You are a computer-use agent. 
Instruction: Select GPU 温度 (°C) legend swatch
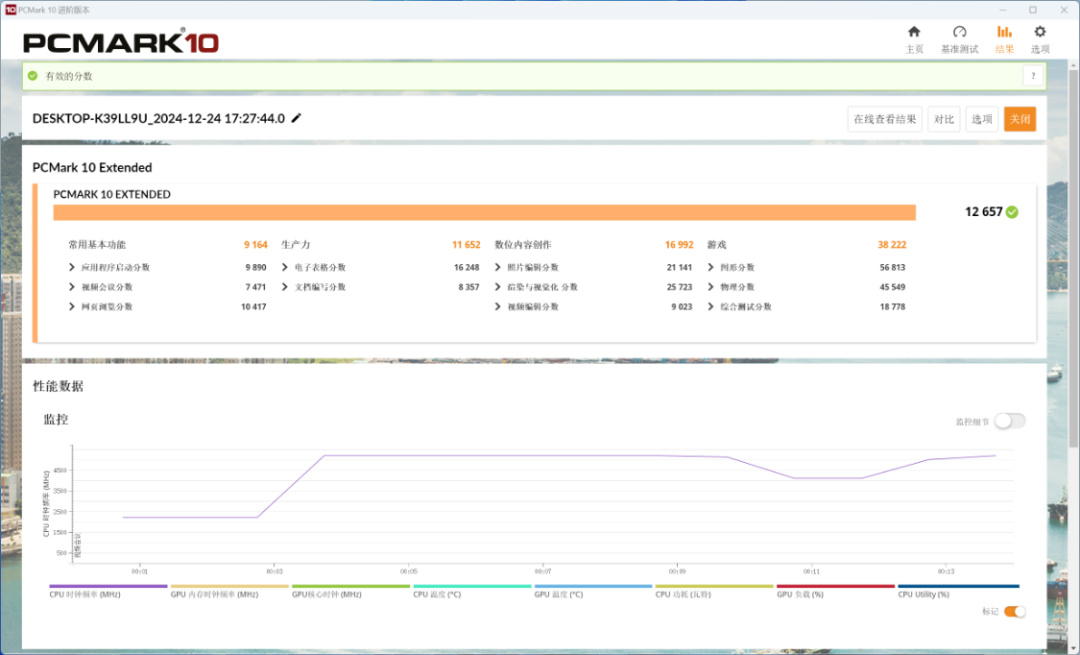593,586
